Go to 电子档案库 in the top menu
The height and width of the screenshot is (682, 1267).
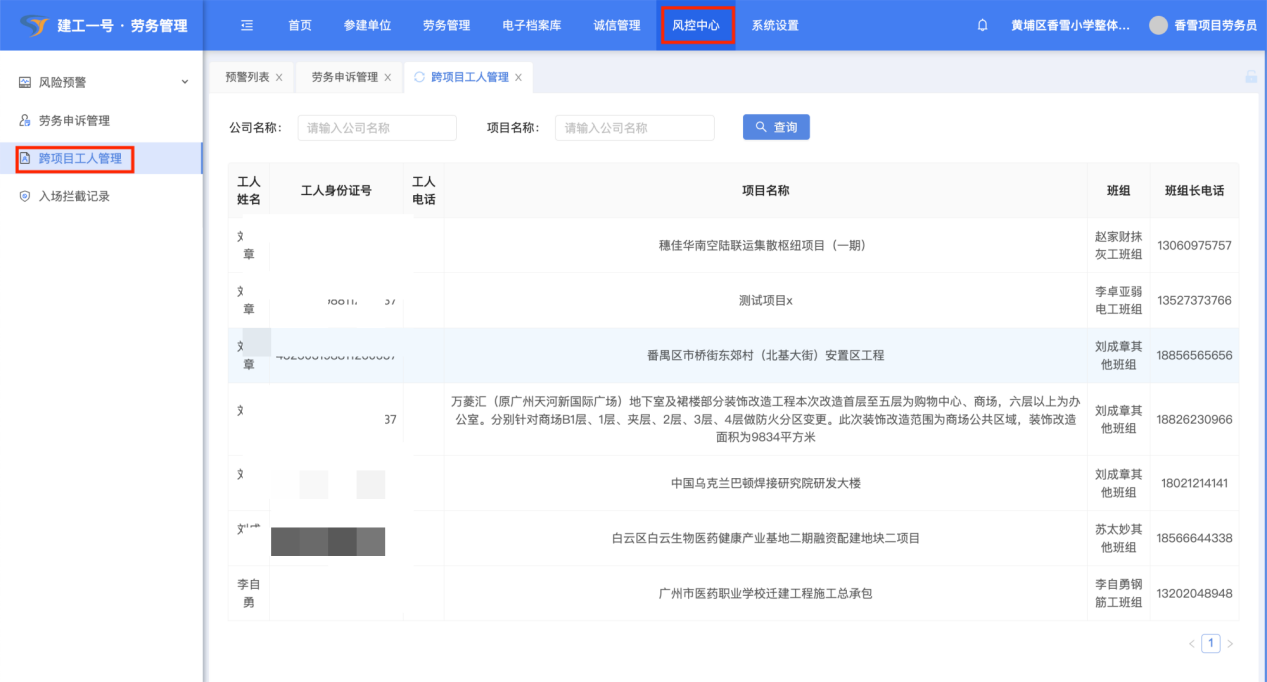(531, 26)
